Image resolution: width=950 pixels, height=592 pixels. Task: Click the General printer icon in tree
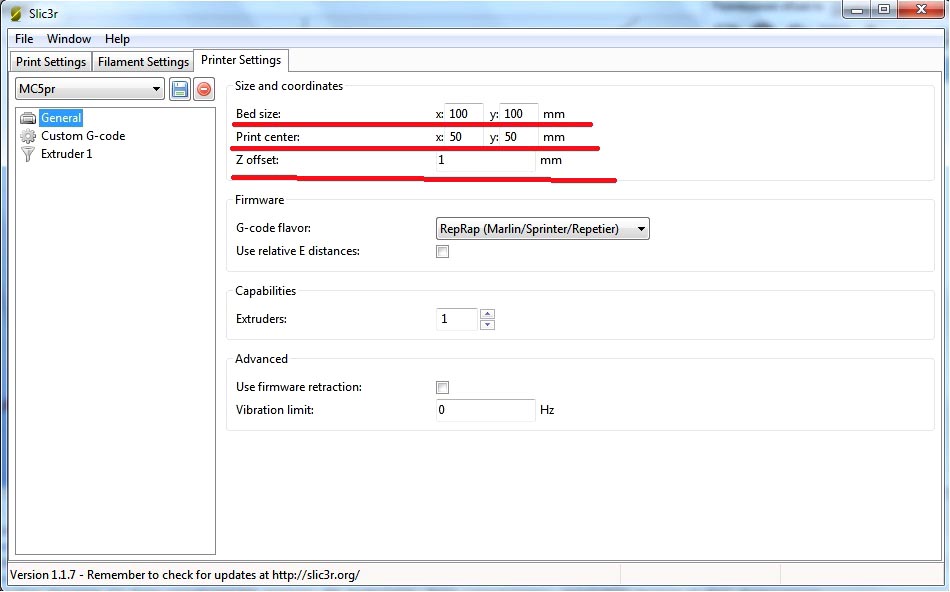[28, 118]
